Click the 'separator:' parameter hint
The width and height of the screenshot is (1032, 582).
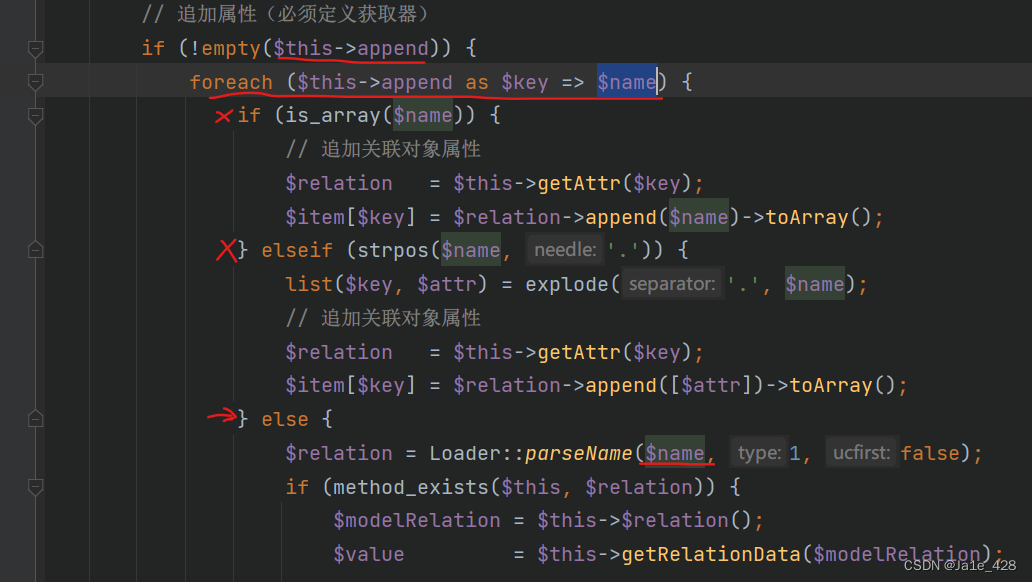point(672,284)
